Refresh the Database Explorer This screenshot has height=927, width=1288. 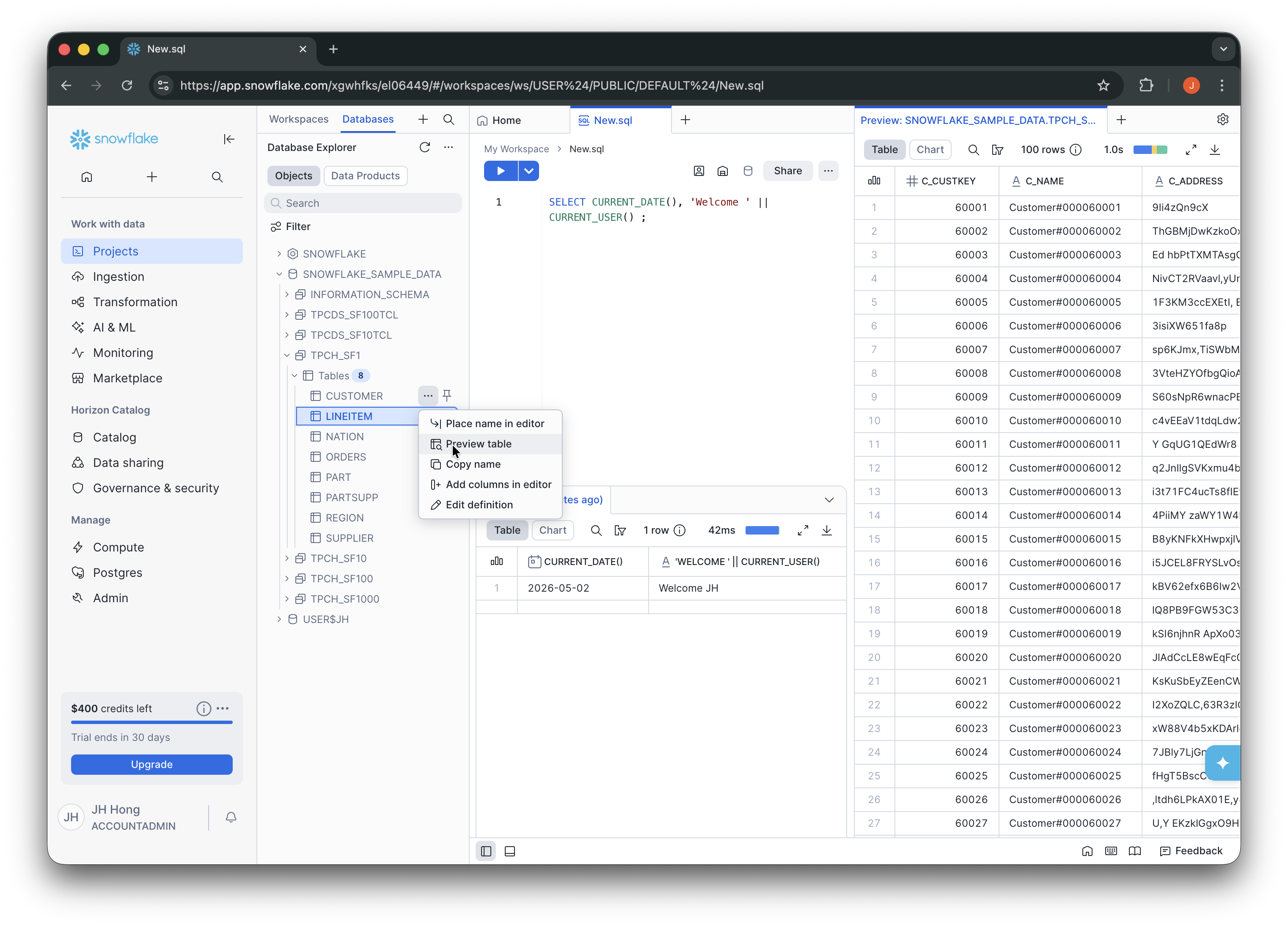tap(425, 148)
